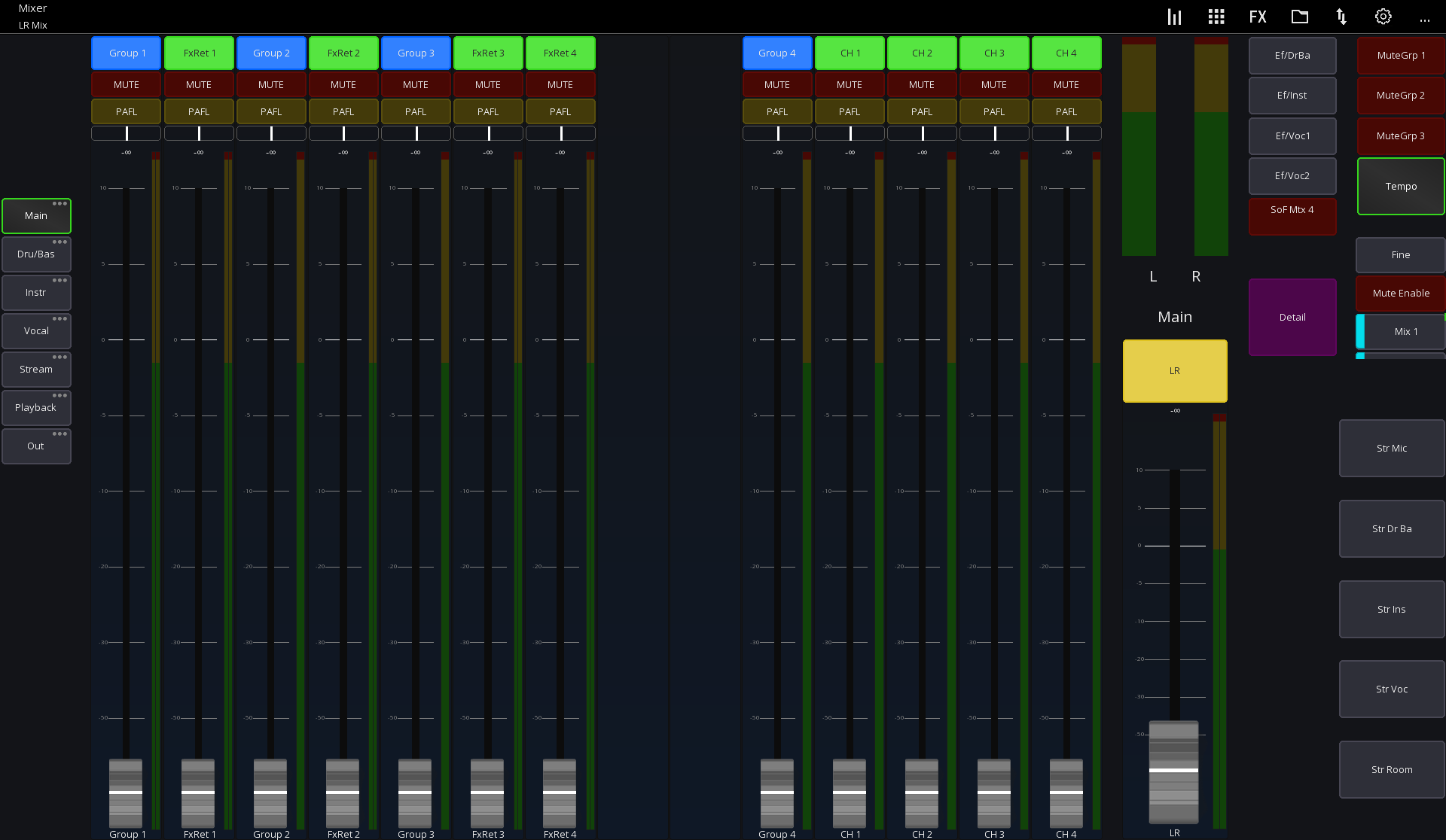
Task: Toggle the Mute Enable button
Action: click(1399, 293)
